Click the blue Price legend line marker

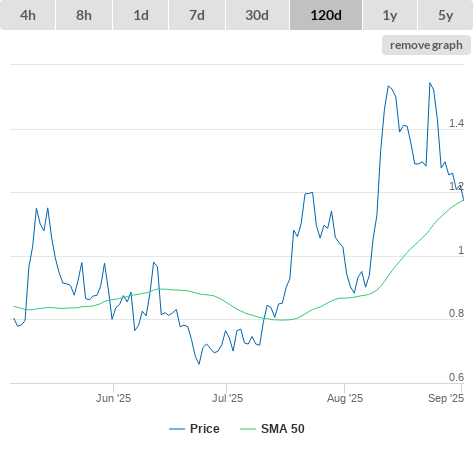point(177,429)
